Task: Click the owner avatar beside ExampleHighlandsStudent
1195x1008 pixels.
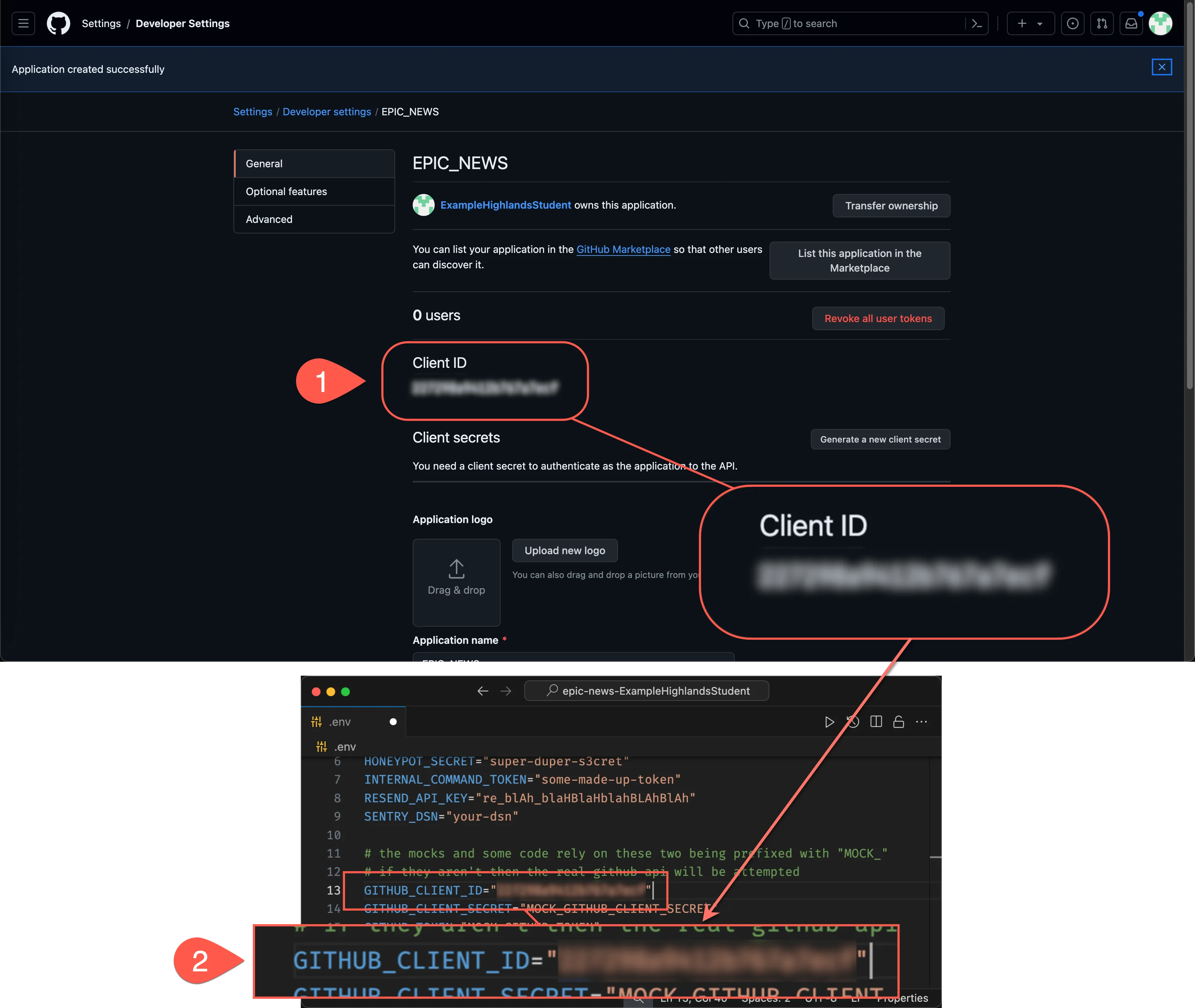Action: [x=424, y=205]
